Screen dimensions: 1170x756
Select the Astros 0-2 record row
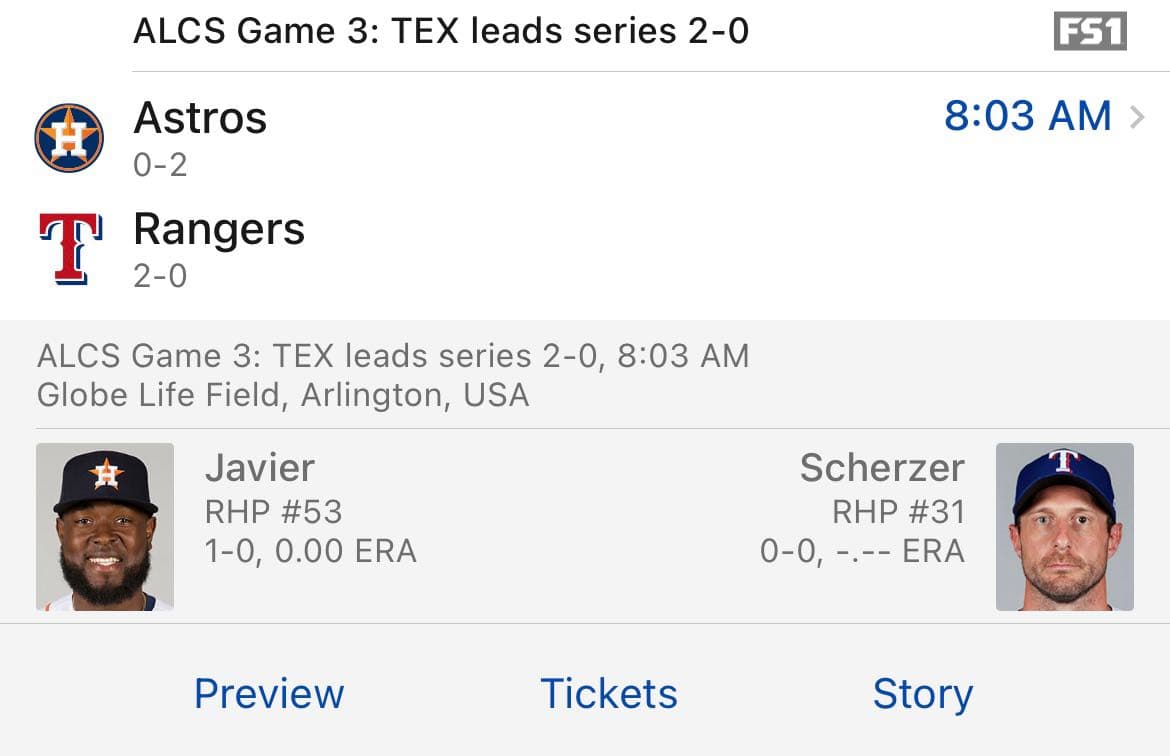[x=160, y=163]
